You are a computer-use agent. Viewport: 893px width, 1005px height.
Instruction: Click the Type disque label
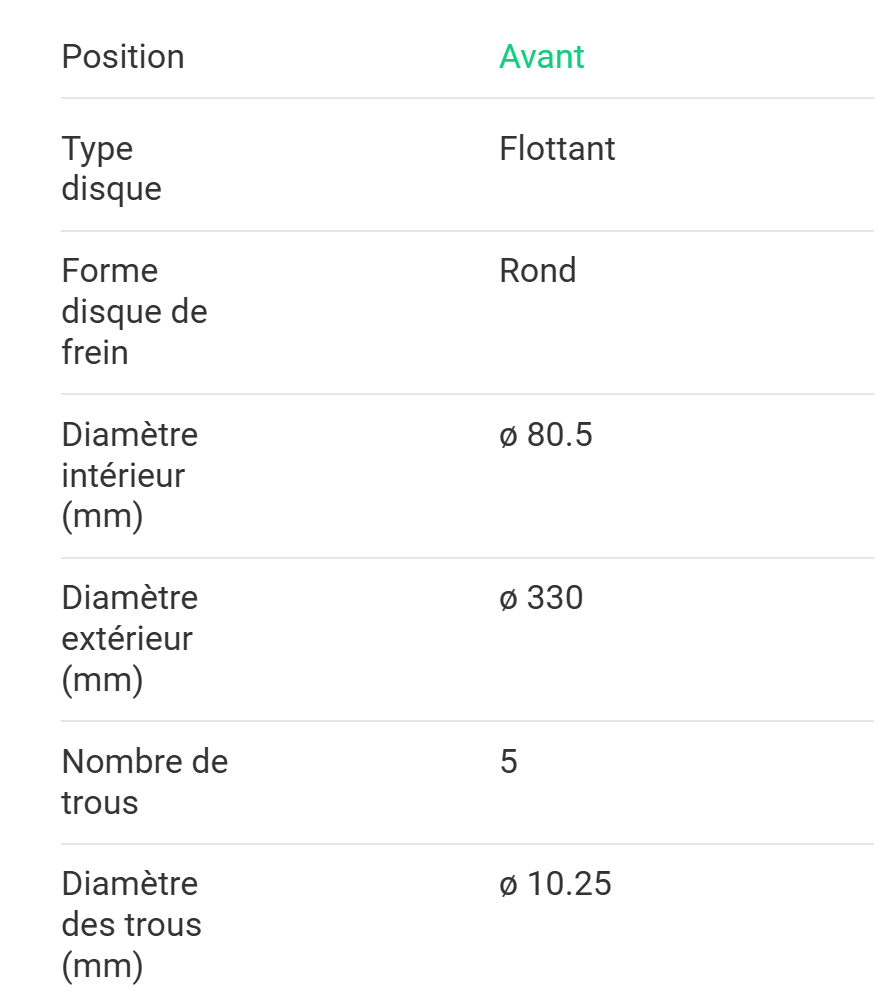tap(111, 169)
